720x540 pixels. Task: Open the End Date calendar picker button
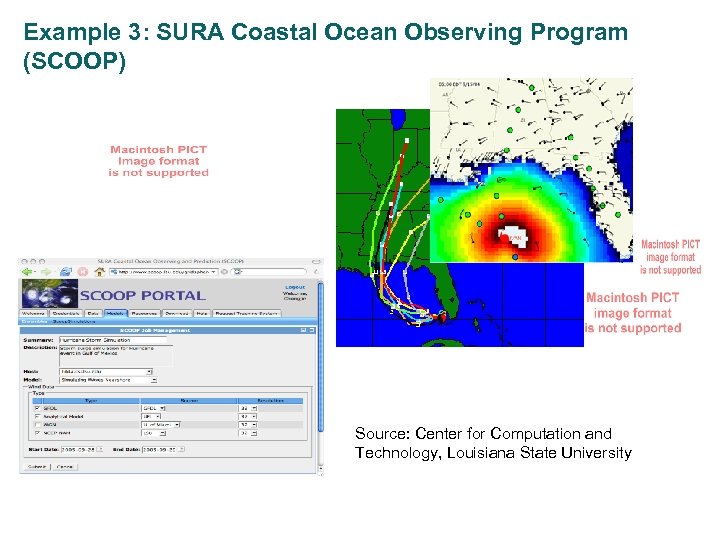(182, 450)
